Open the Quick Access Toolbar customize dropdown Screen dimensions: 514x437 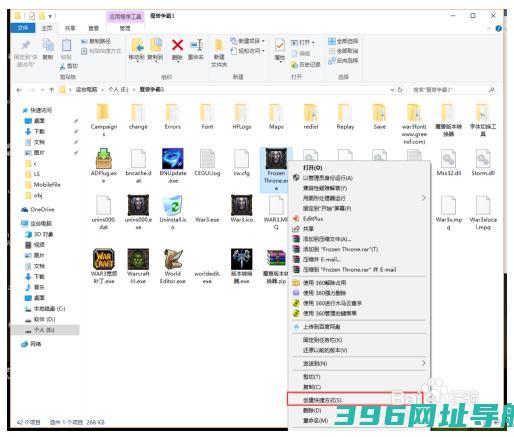[50, 16]
